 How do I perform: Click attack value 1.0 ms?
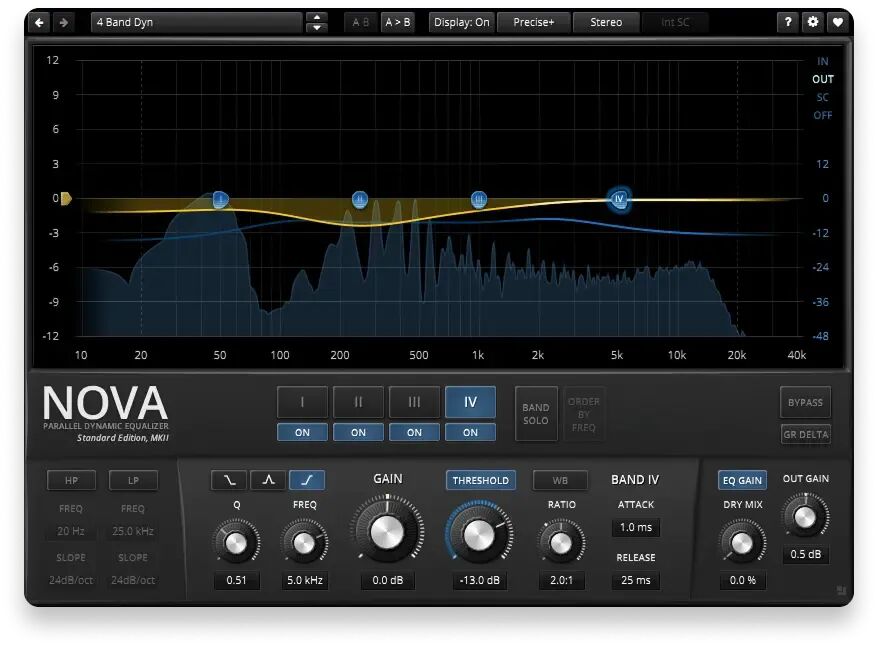coord(636,527)
